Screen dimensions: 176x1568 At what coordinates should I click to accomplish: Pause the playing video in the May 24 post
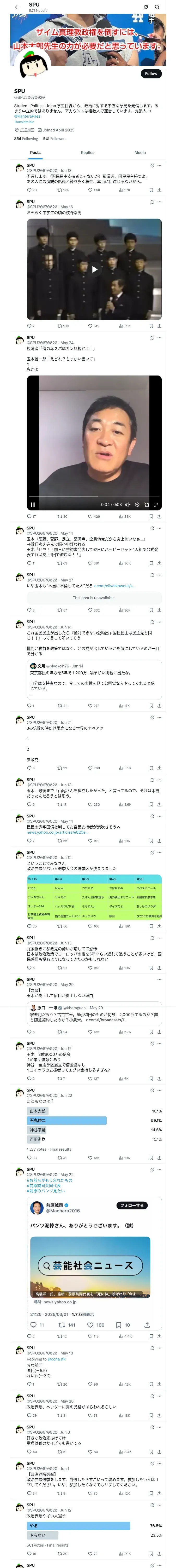click(33, 505)
